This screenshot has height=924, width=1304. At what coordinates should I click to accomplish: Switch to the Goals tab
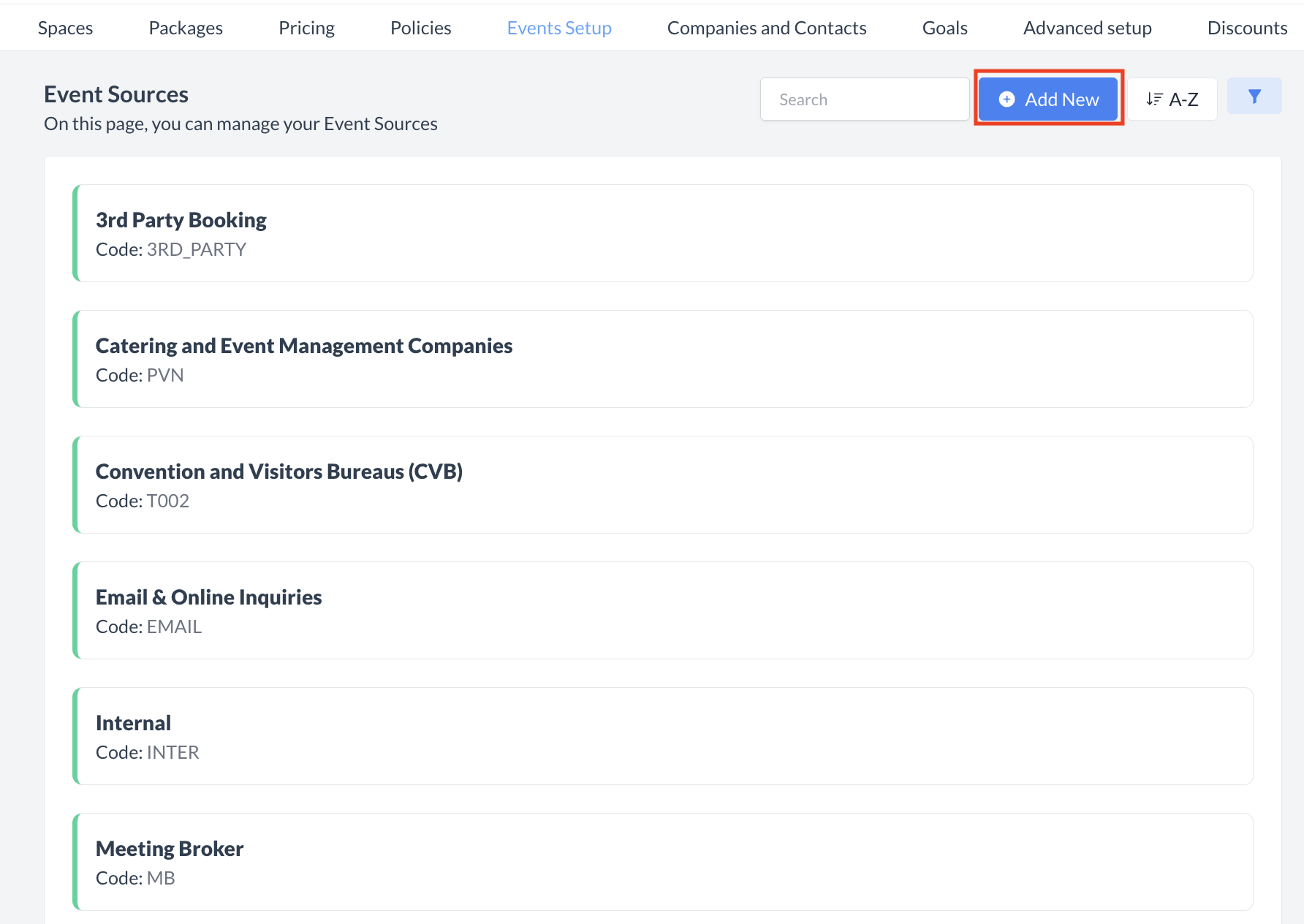tap(944, 27)
